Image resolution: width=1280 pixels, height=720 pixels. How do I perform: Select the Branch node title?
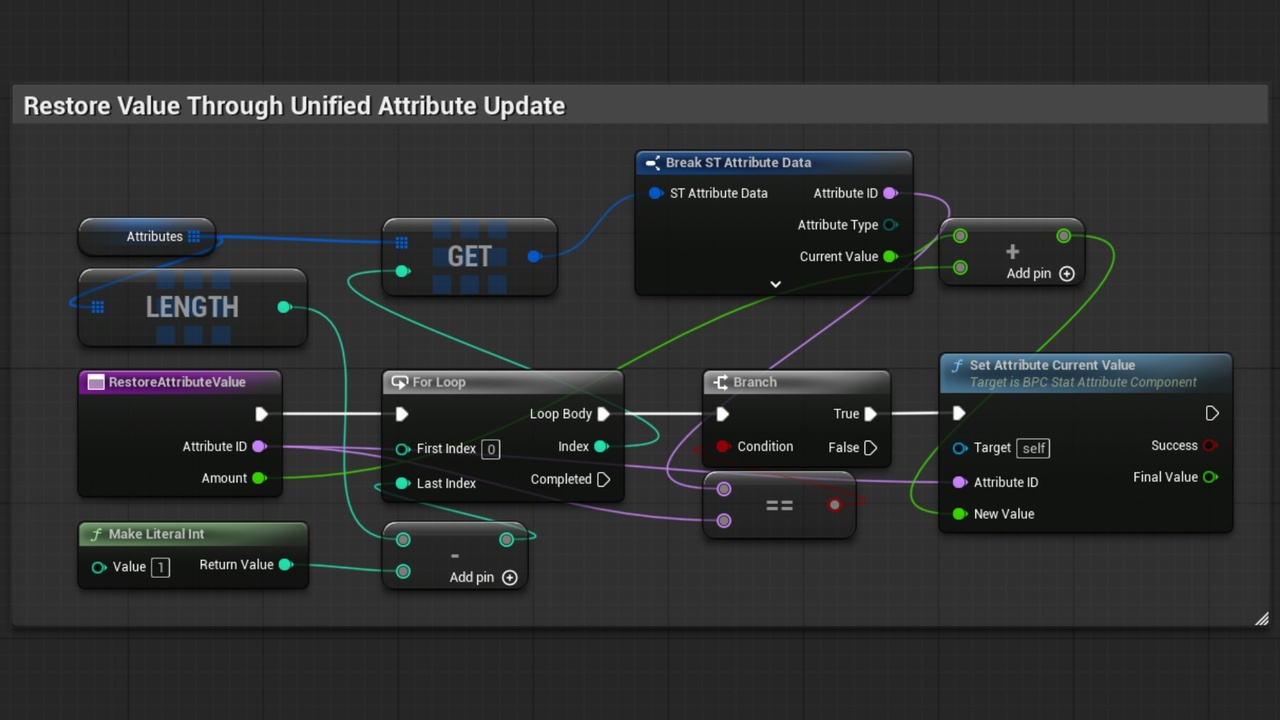point(755,382)
